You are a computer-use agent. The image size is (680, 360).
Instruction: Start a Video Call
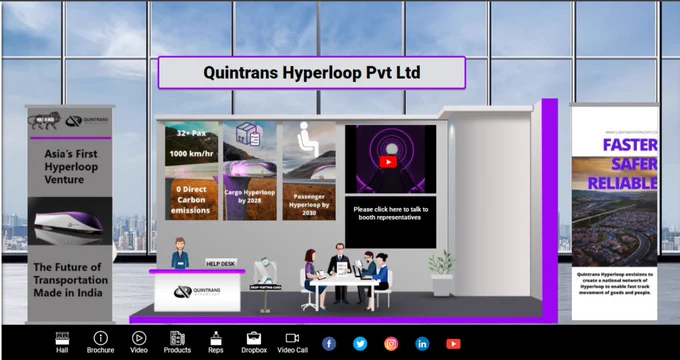click(x=292, y=342)
